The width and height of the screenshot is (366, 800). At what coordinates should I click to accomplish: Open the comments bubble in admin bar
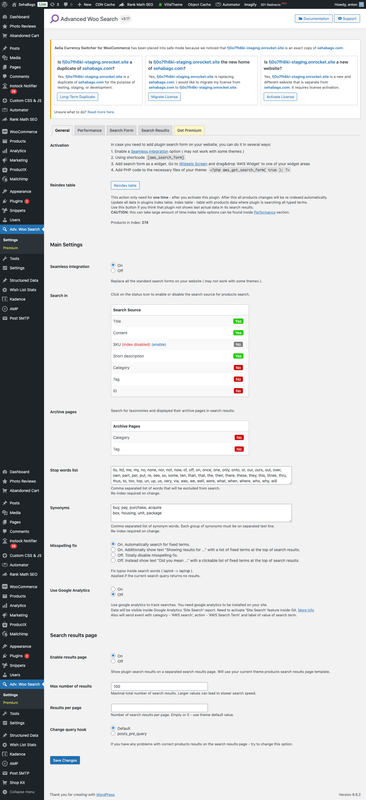point(67,4)
